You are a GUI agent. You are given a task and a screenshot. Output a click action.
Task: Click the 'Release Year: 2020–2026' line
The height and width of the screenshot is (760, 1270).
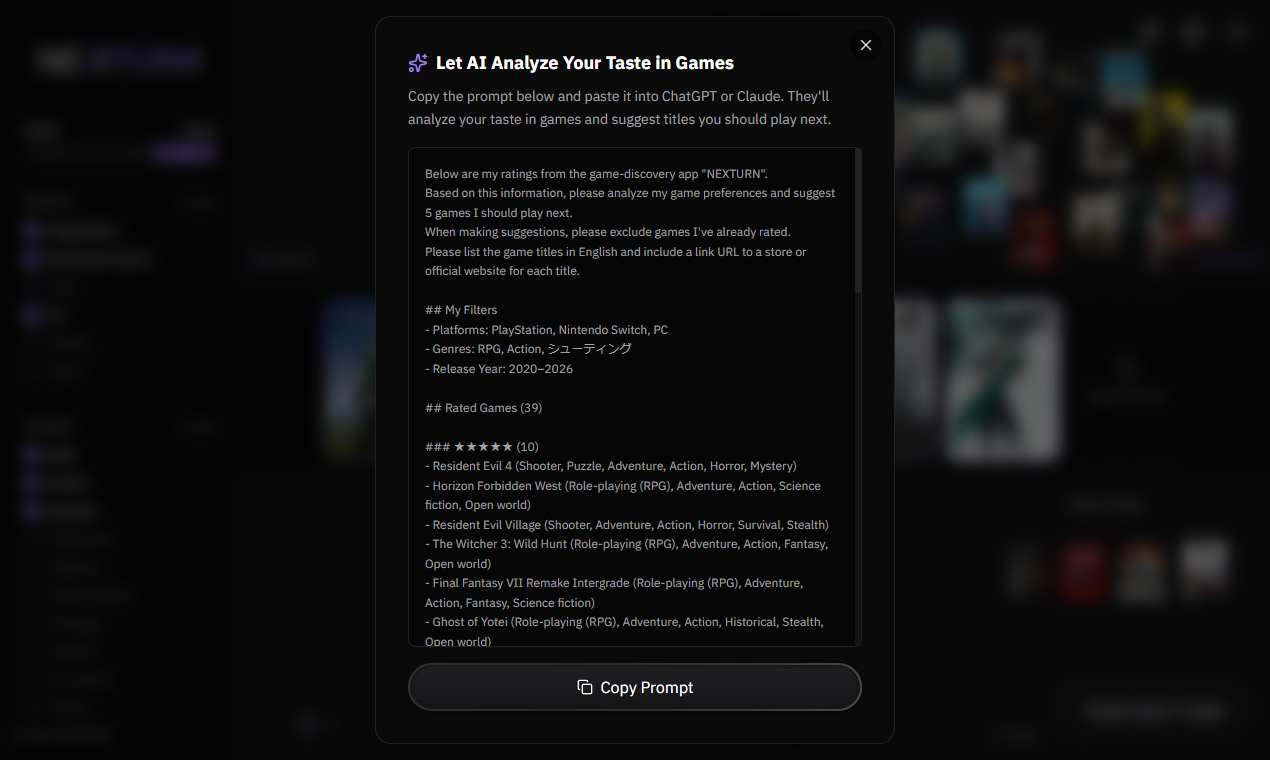(x=499, y=369)
